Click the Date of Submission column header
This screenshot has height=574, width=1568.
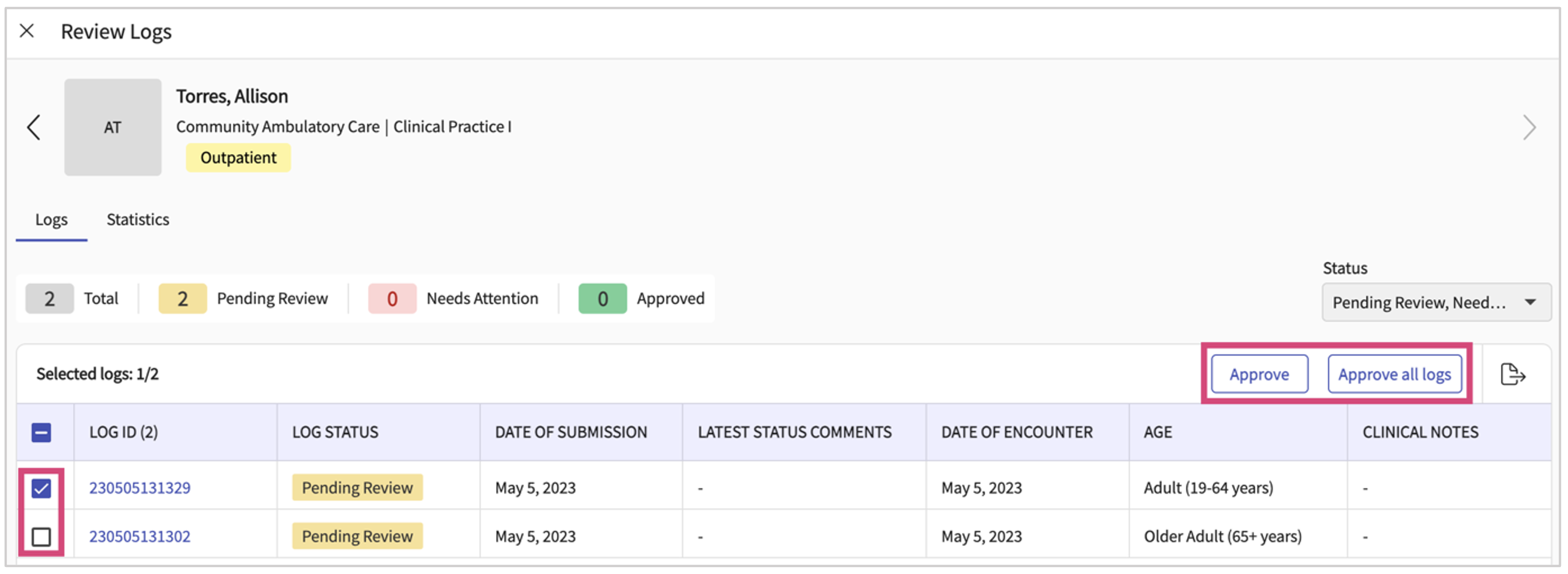click(570, 432)
